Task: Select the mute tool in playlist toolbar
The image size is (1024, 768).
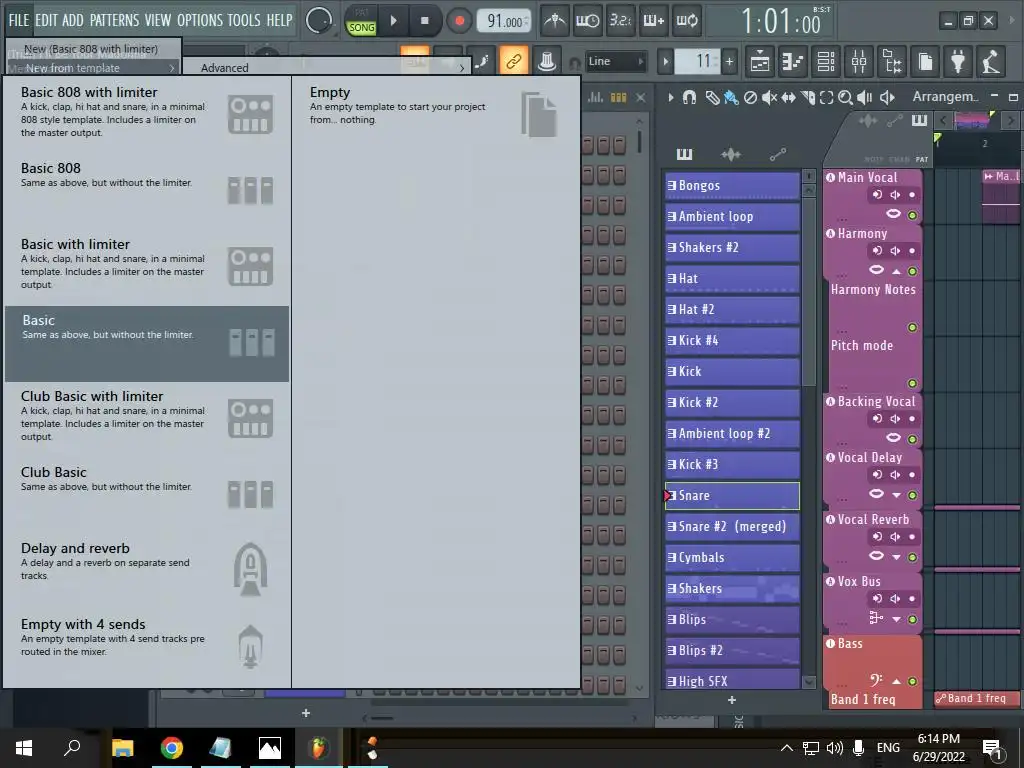Action: [769, 98]
